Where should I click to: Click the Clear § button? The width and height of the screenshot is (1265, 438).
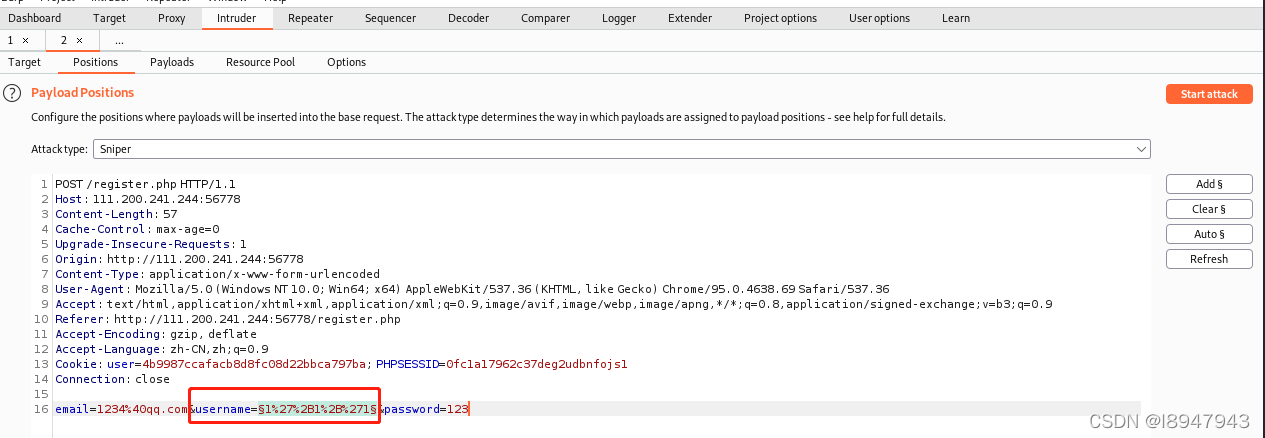pyautogui.click(x=1209, y=209)
